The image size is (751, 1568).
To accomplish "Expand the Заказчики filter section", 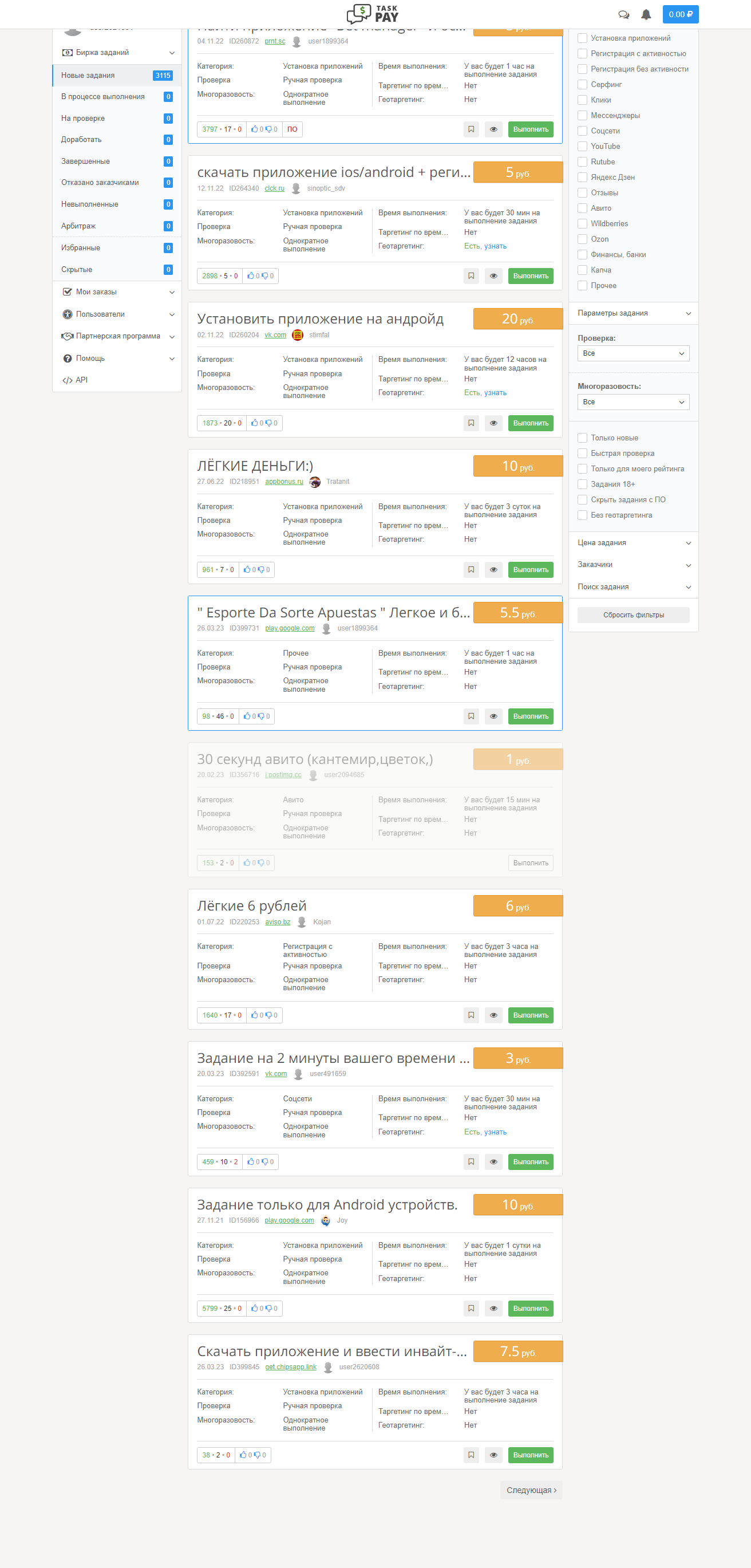I will click(634, 565).
